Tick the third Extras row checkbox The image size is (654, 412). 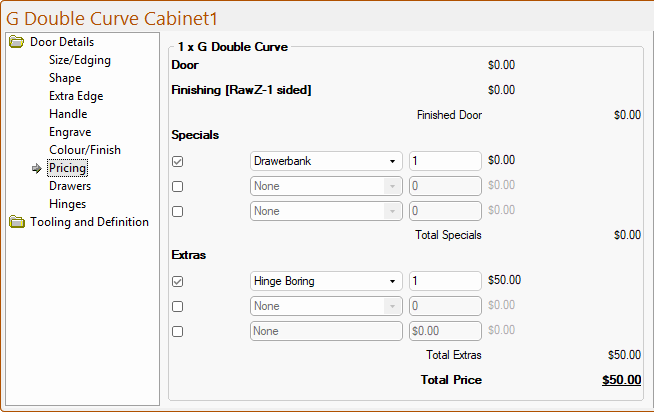point(178,331)
